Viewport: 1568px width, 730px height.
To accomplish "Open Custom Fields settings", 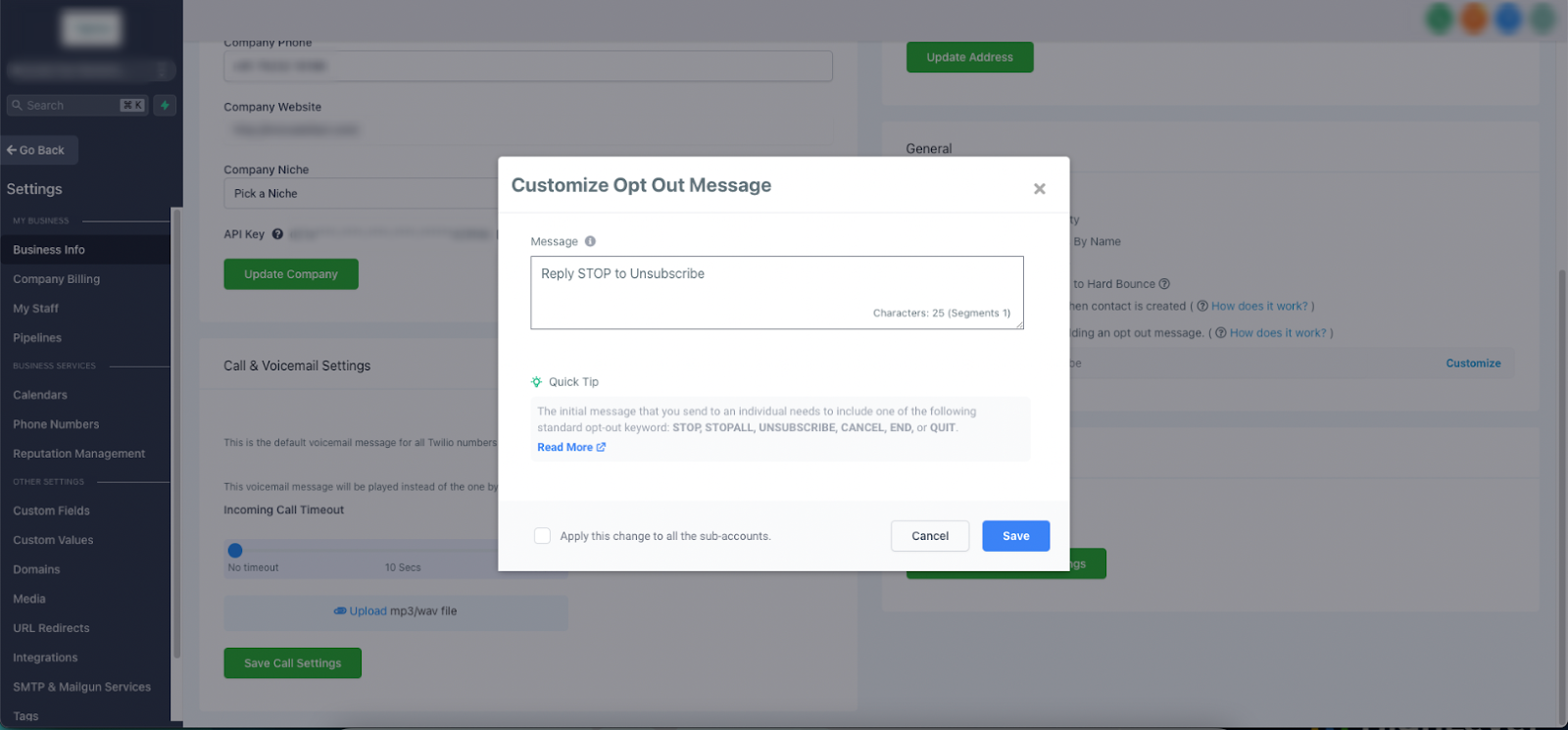I will point(51,511).
